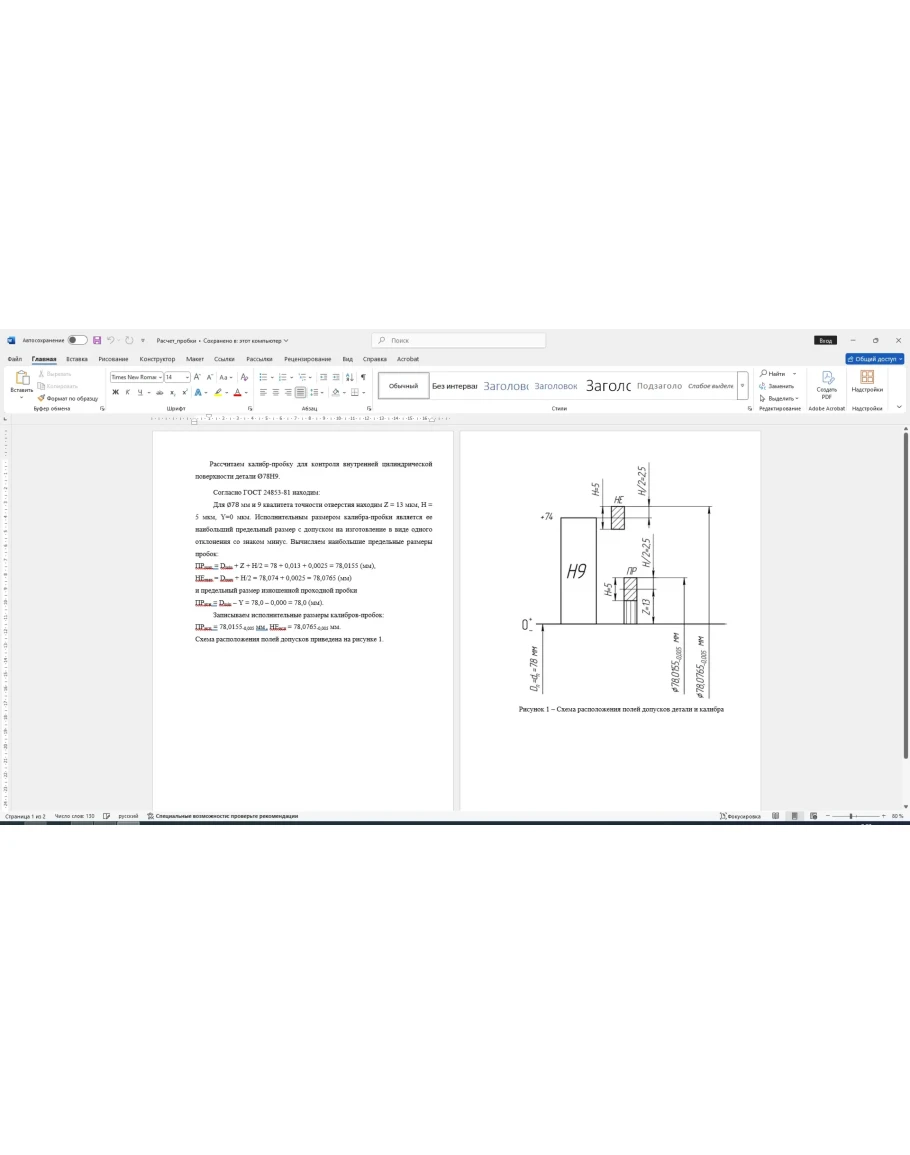Screen dimensions: 910x1155
Task: Open the Вставка ribbon tab
Action: click(x=77, y=359)
